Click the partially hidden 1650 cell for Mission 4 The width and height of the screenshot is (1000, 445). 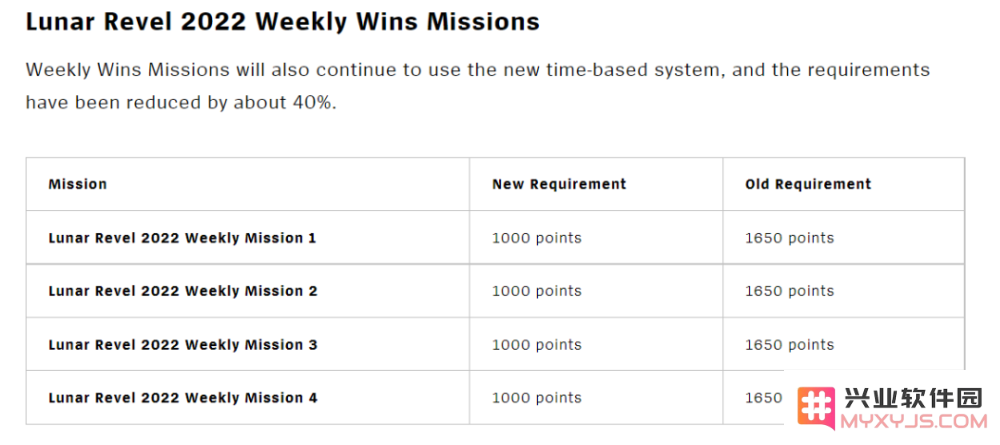(x=763, y=398)
